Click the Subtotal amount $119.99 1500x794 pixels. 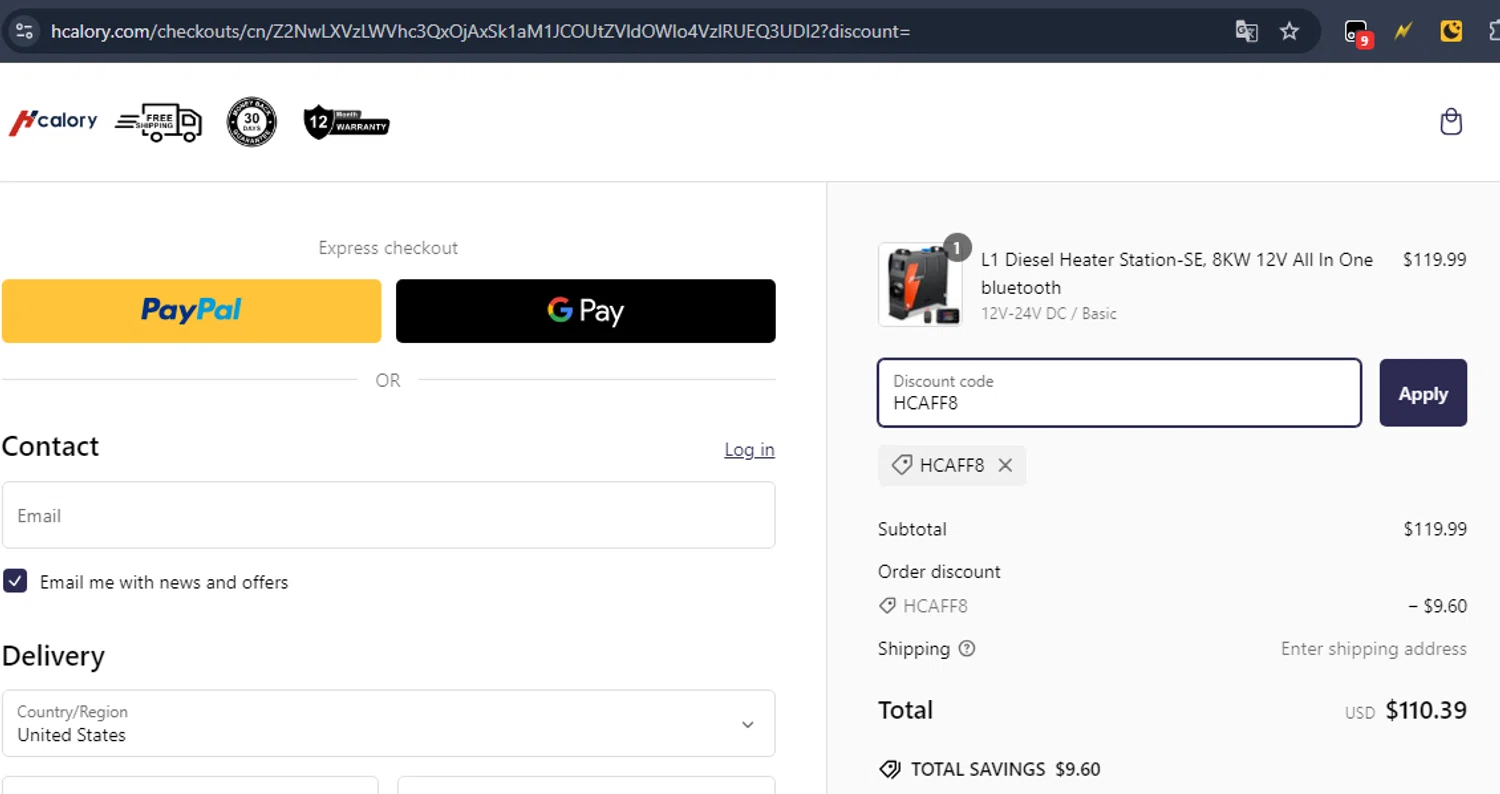1435,529
